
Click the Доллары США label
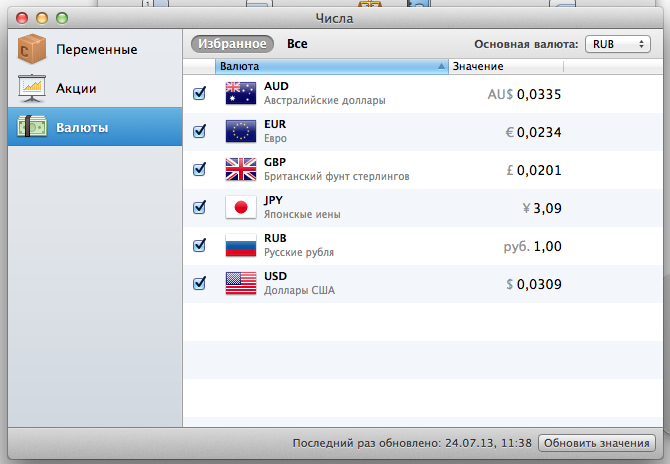[299, 291]
